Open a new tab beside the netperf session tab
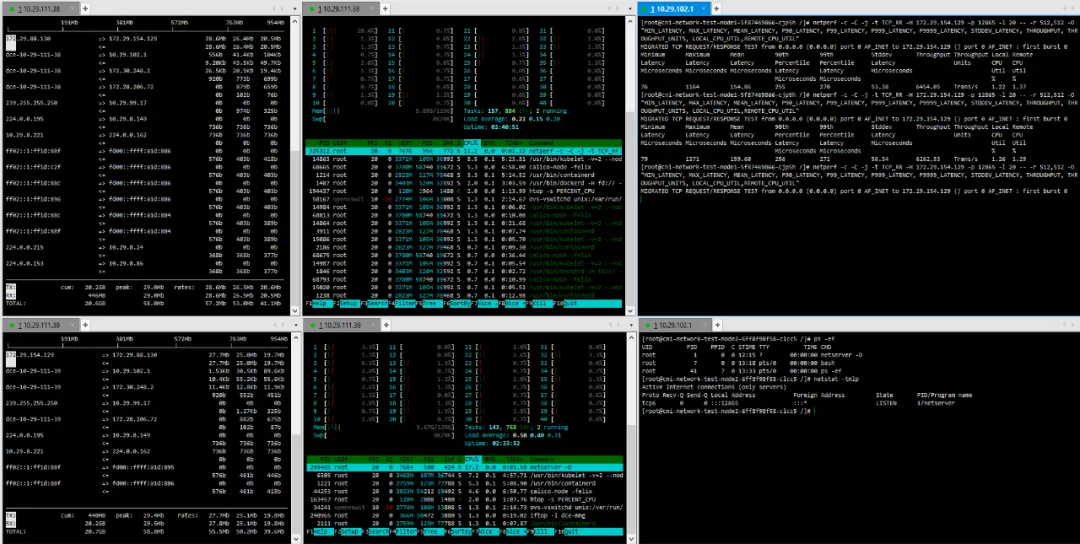Viewport: 1080px width, 544px height. (x=716, y=8)
